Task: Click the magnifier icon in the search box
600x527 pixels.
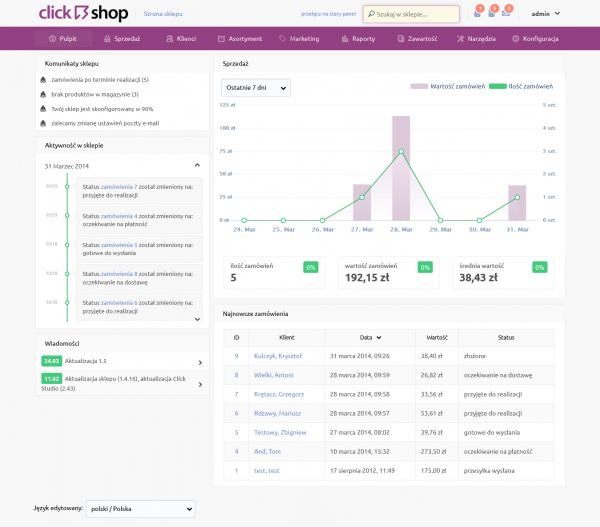Action: click(371, 15)
